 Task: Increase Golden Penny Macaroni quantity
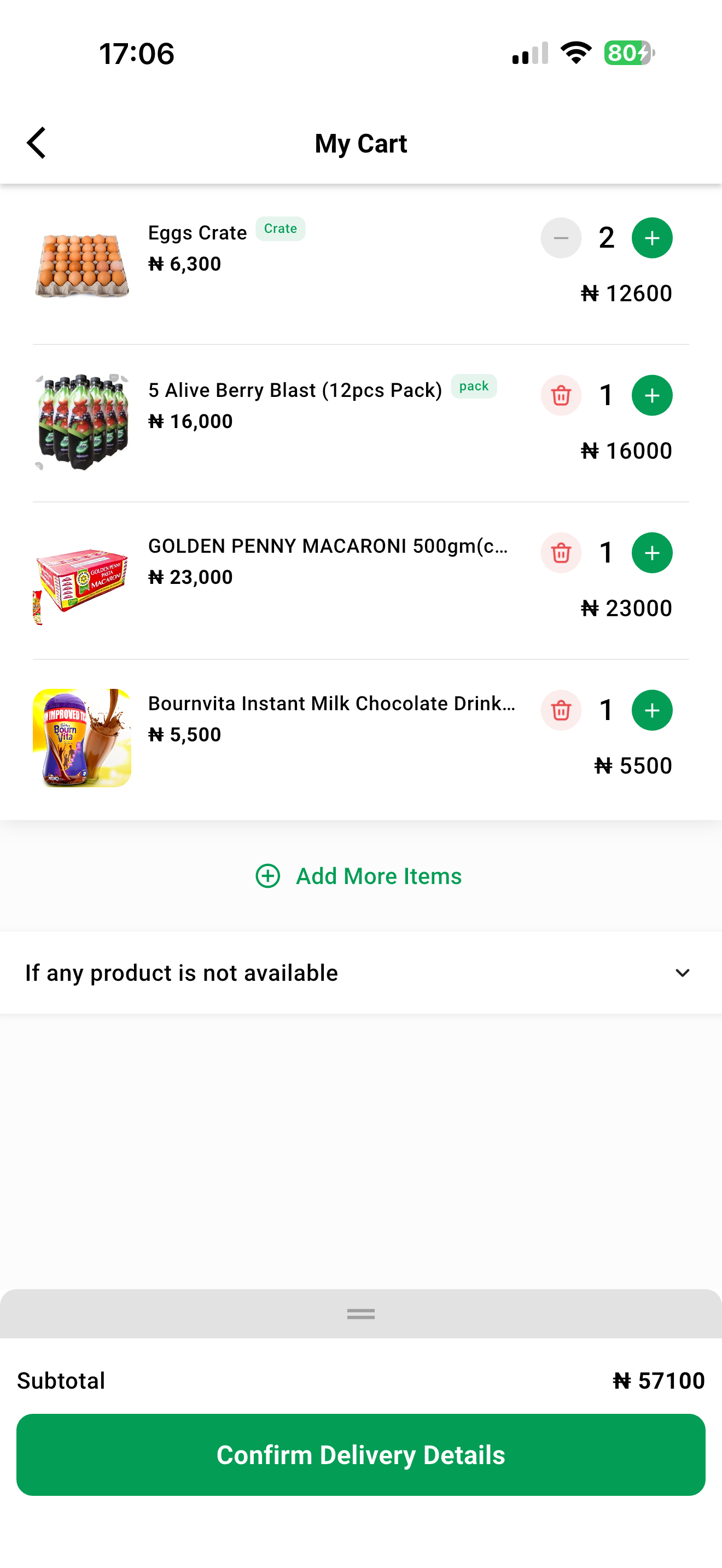[652, 553]
